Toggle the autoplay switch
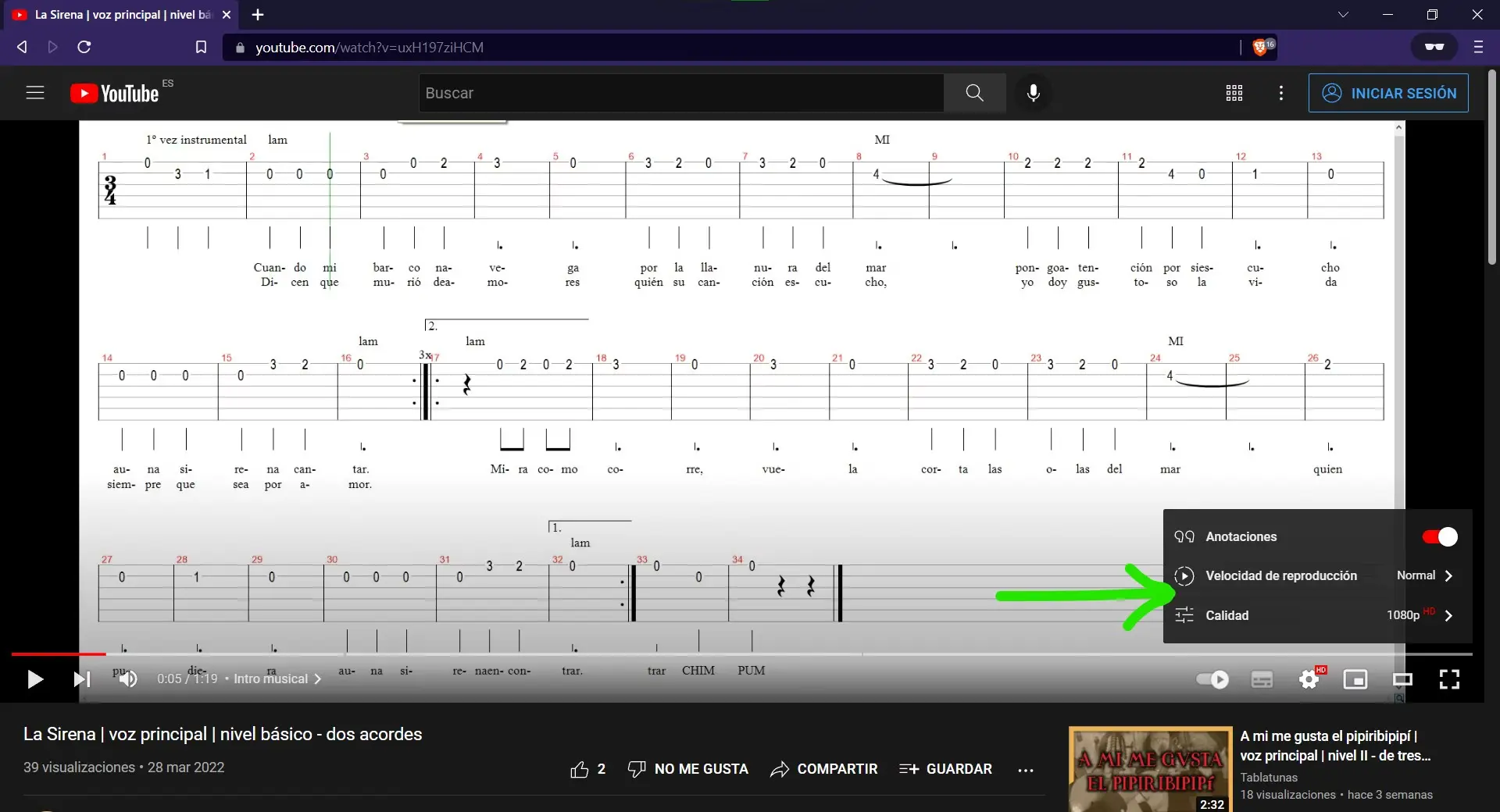 pyautogui.click(x=1212, y=679)
